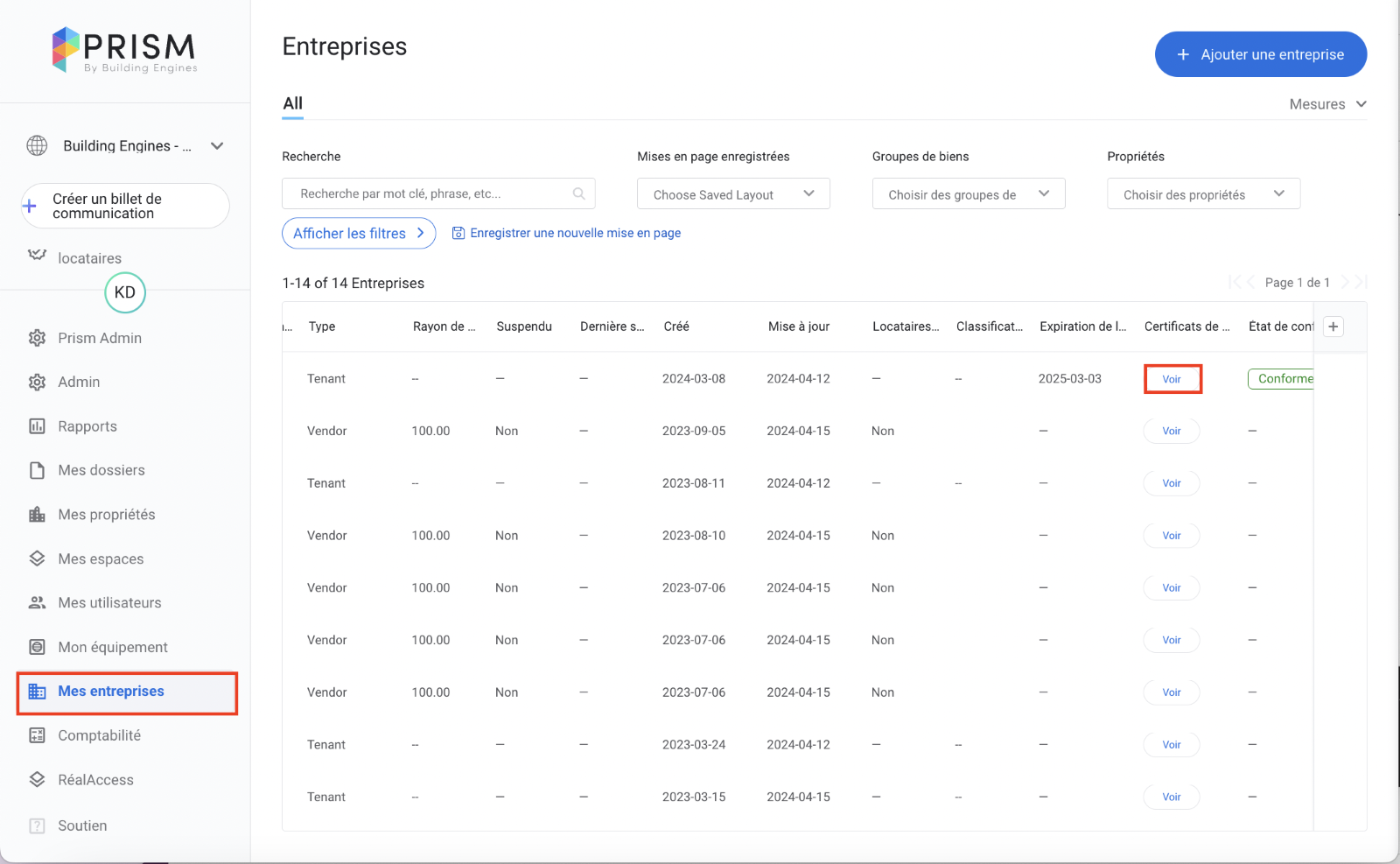Click the Mes propriétés building icon

[x=37, y=515]
